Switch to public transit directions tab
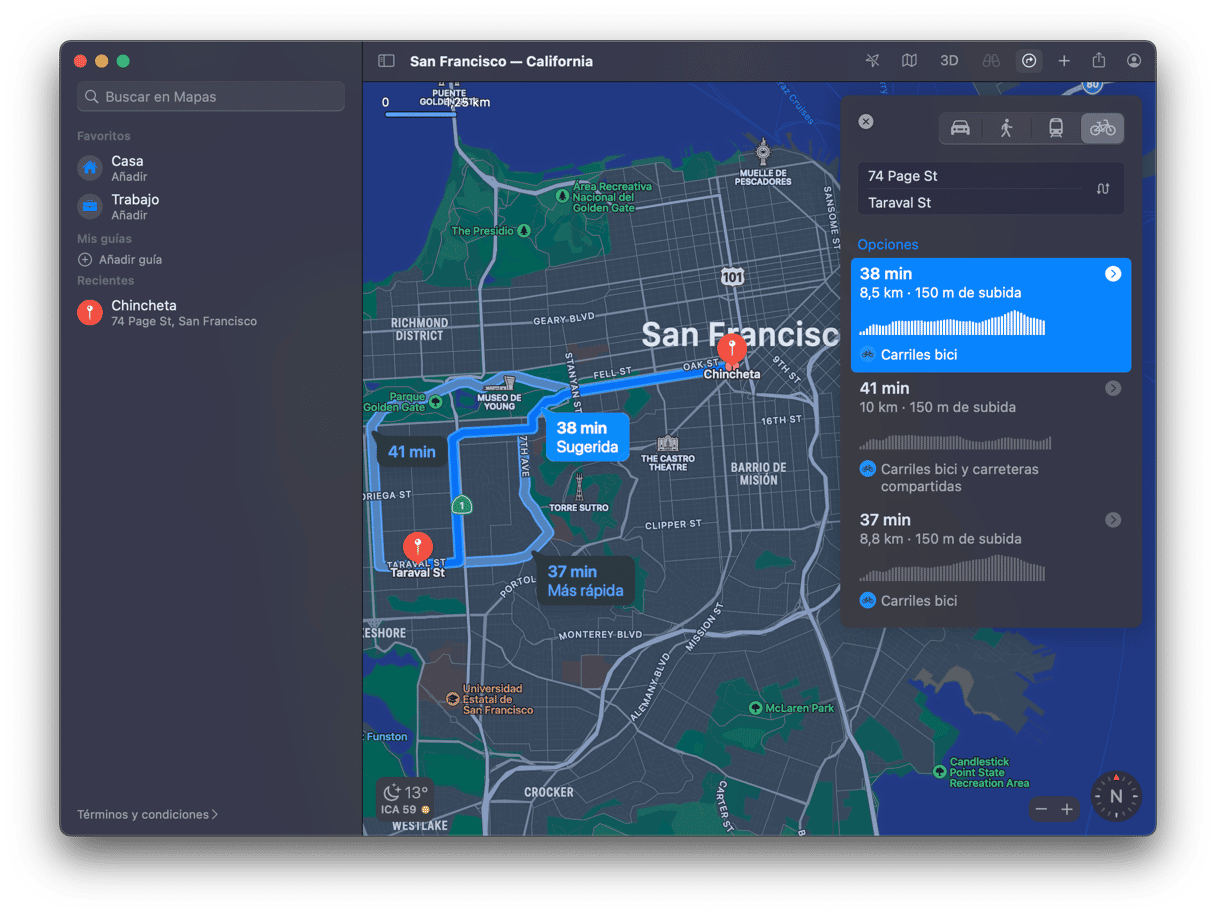The width and height of the screenshot is (1216, 915). click(x=1055, y=128)
